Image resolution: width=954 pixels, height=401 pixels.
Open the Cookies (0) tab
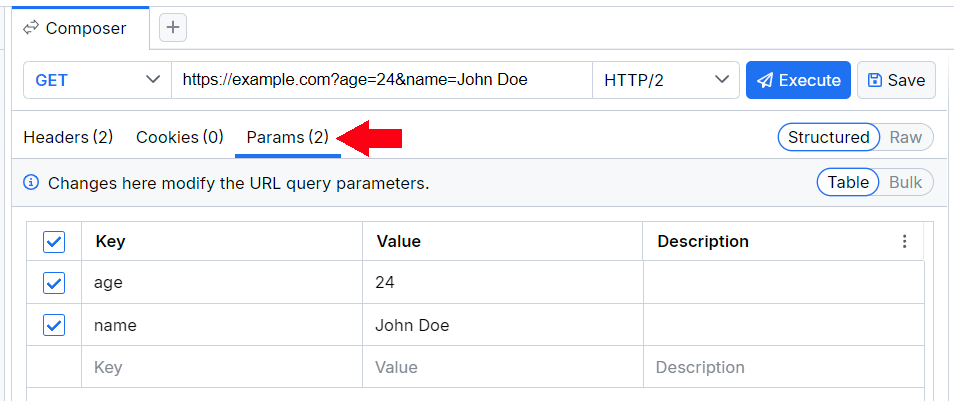(x=180, y=137)
